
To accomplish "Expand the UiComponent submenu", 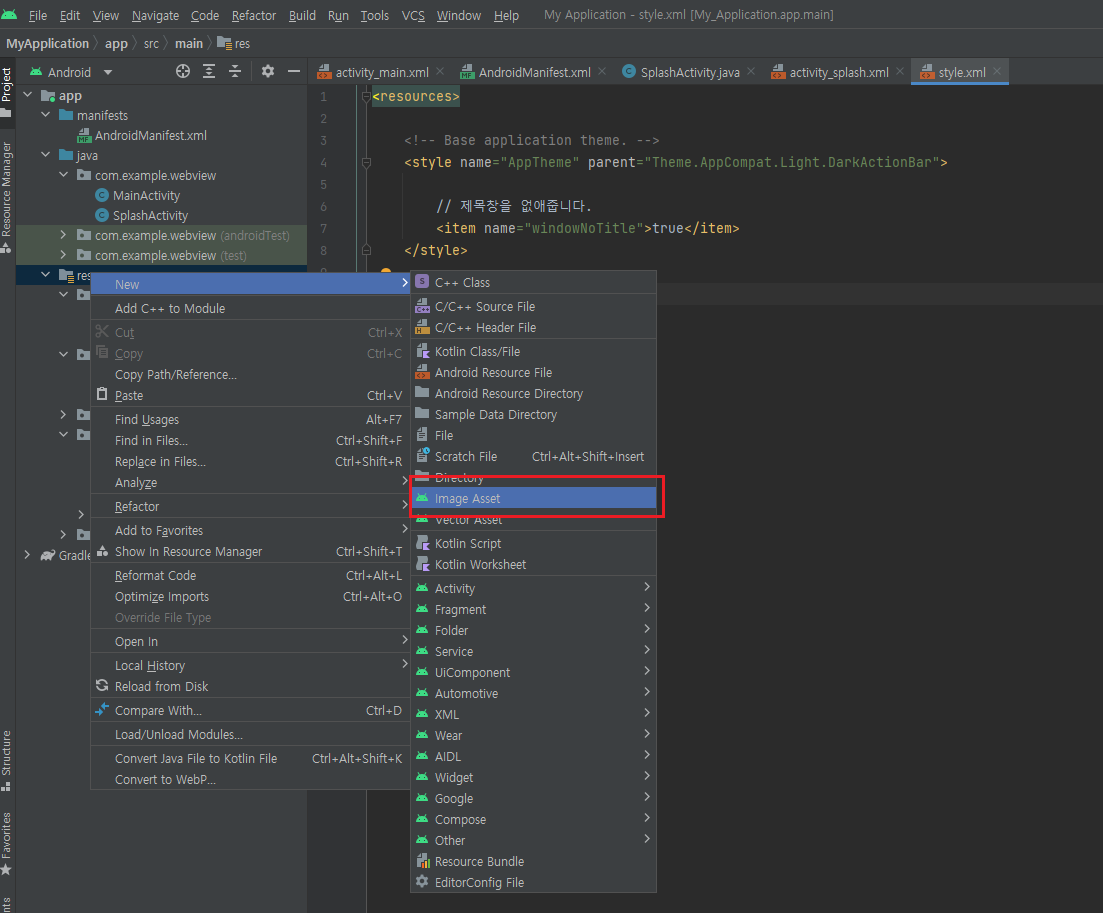I will tap(533, 673).
